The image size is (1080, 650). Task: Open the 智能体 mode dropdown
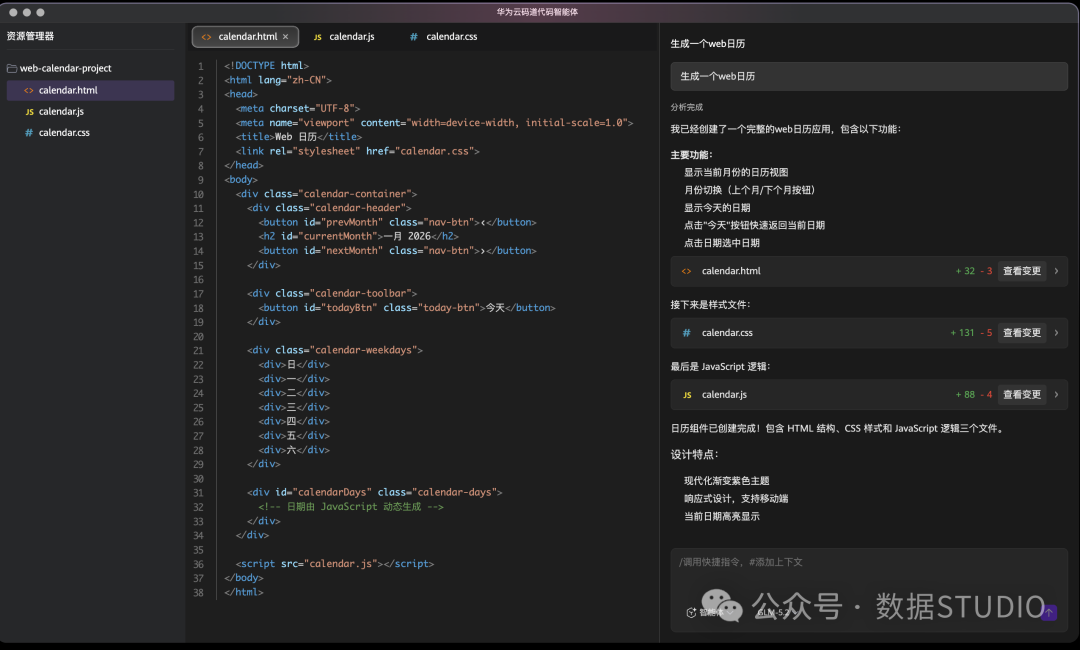coord(709,612)
